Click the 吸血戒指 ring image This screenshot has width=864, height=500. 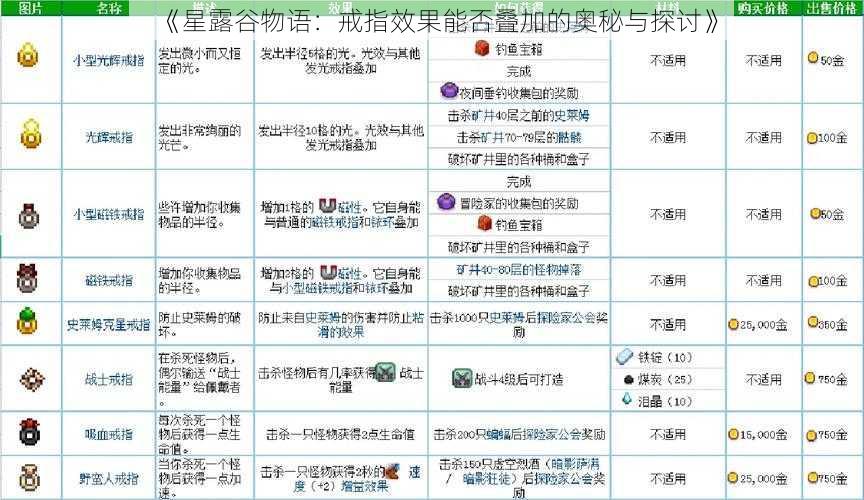coord(29,432)
